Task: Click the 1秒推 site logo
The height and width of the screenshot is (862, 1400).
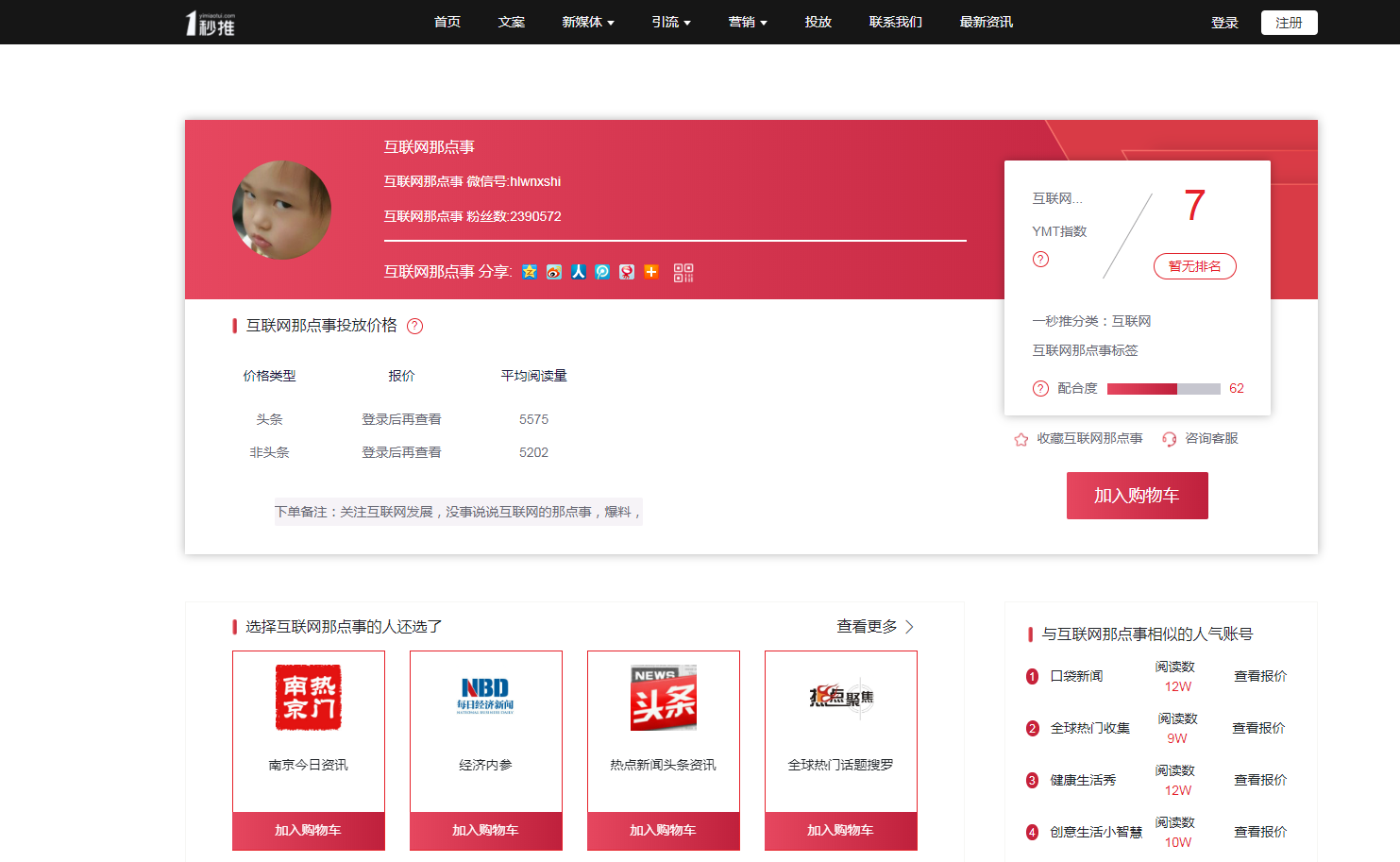Action: point(211,23)
